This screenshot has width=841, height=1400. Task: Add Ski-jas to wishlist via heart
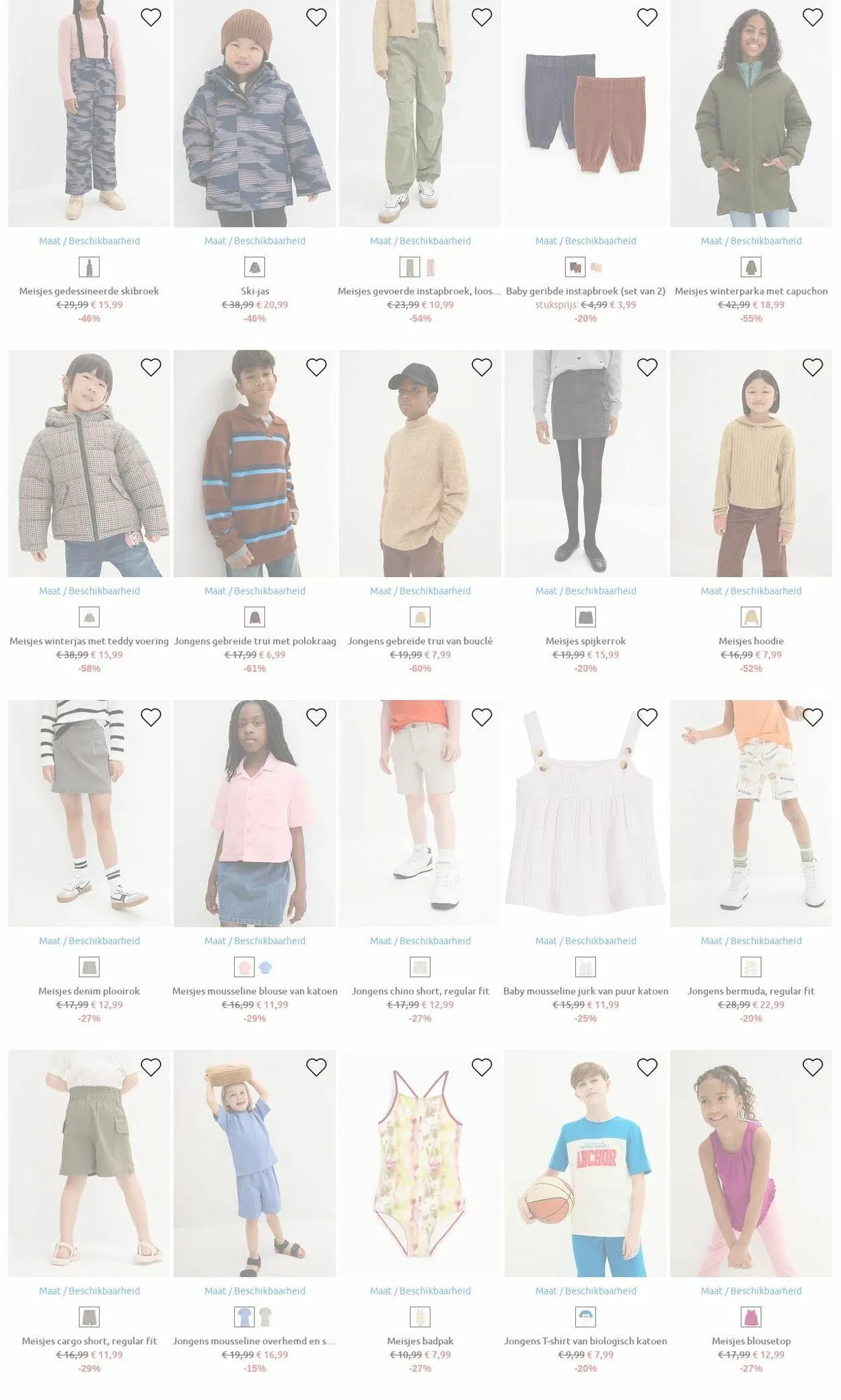click(x=316, y=17)
